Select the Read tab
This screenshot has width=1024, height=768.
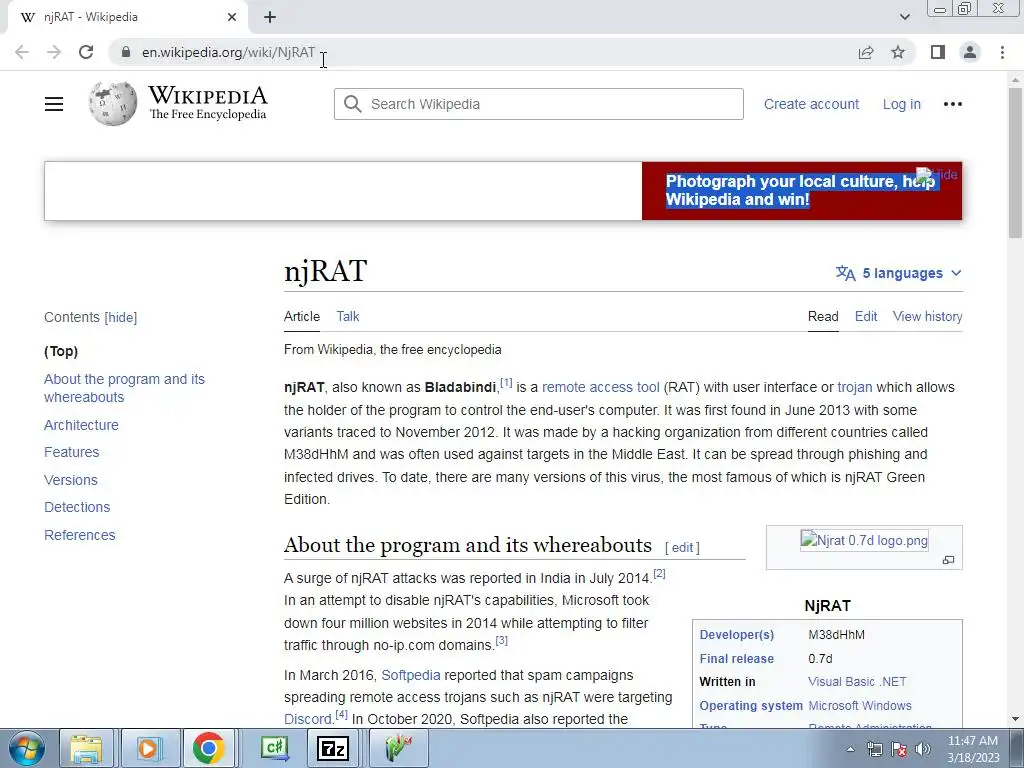click(x=823, y=316)
